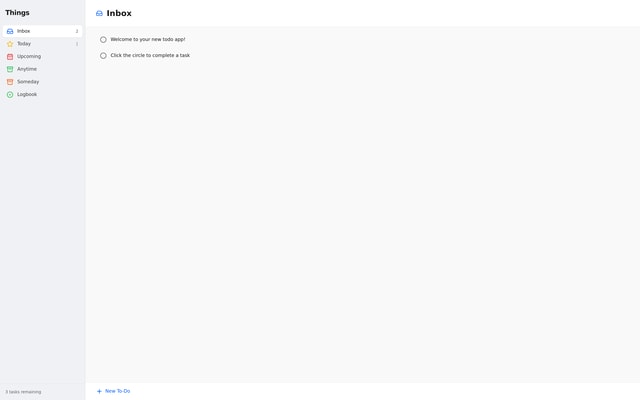Click the Today star icon
The width and height of the screenshot is (640, 400).
point(10,44)
